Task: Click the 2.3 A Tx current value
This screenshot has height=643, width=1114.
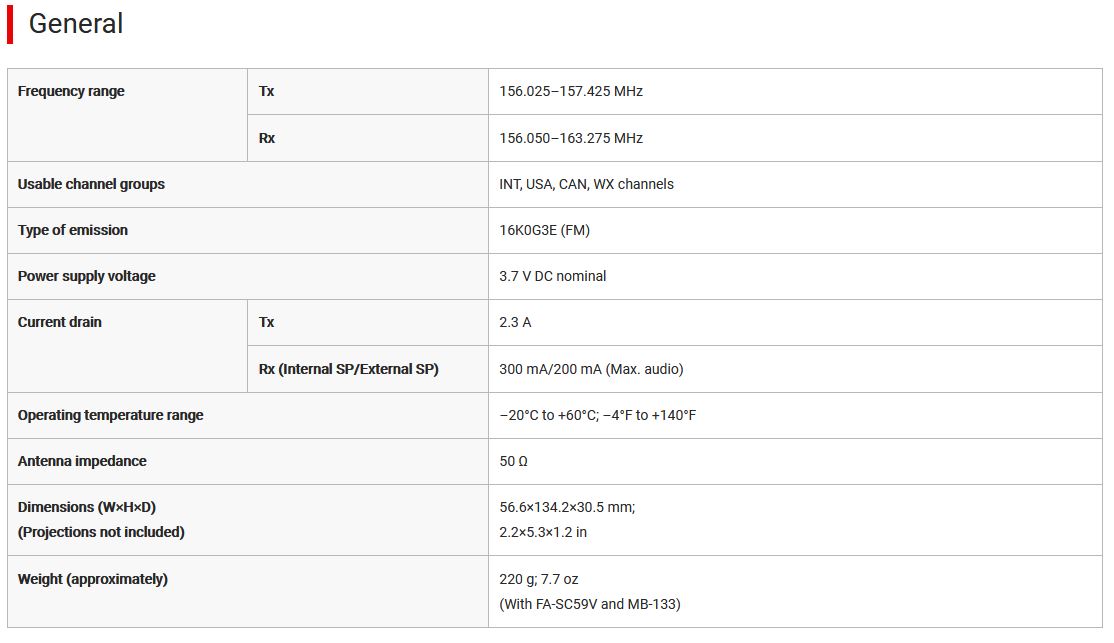Action: tap(516, 322)
